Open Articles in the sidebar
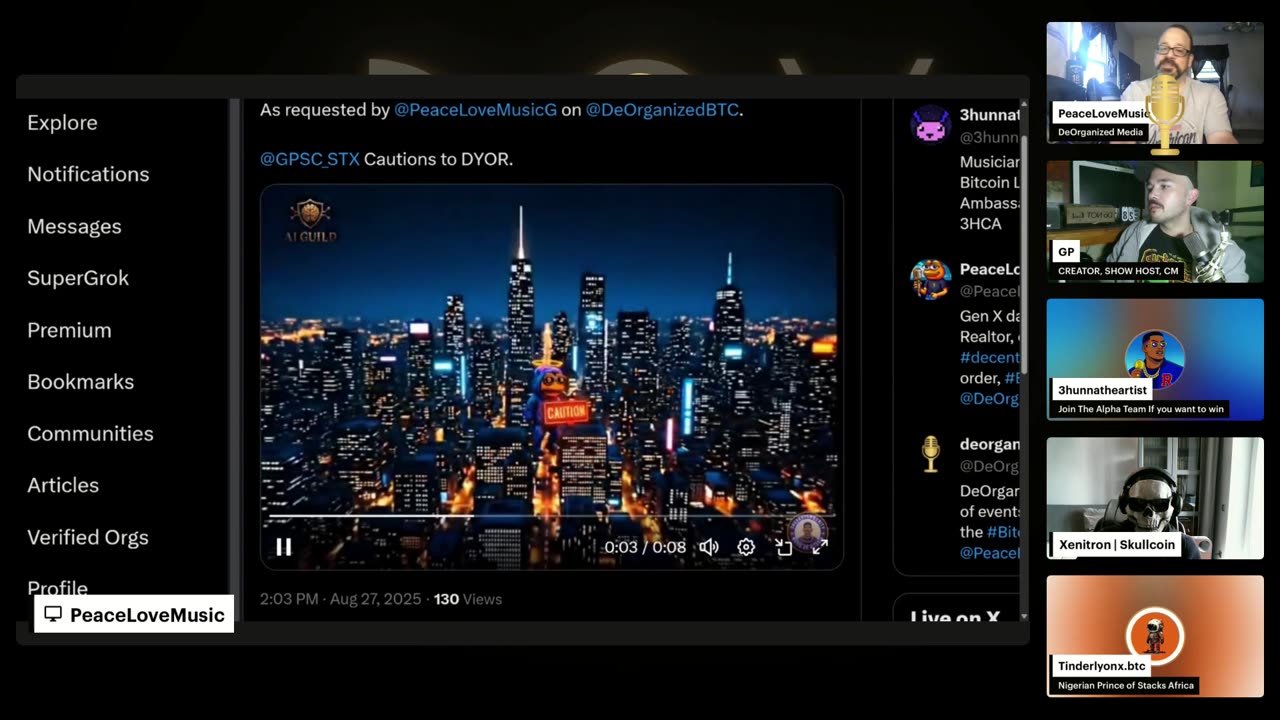The width and height of the screenshot is (1280, 720). [63, 485]
